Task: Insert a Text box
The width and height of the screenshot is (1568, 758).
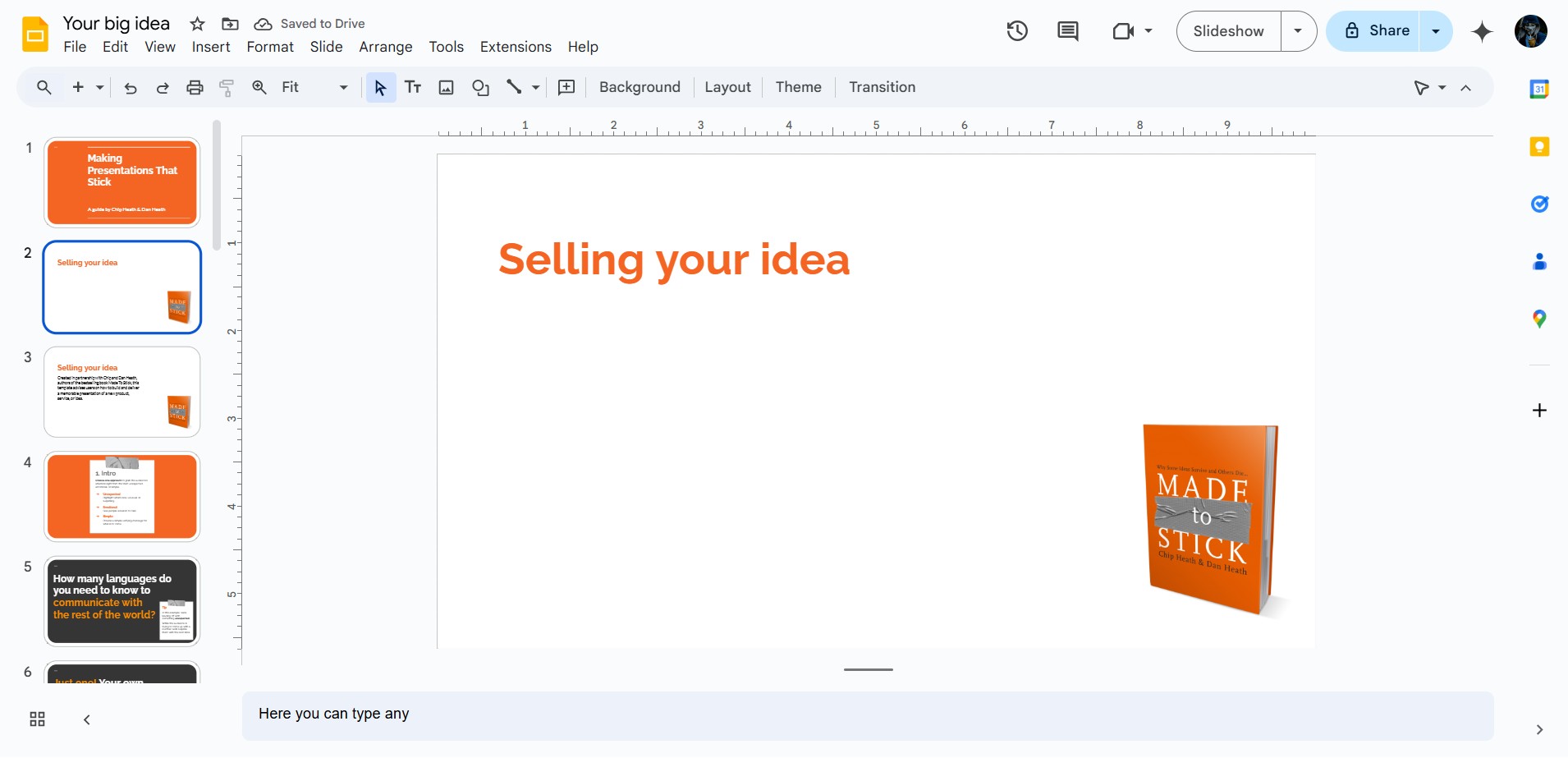Action: coord(413,87)
